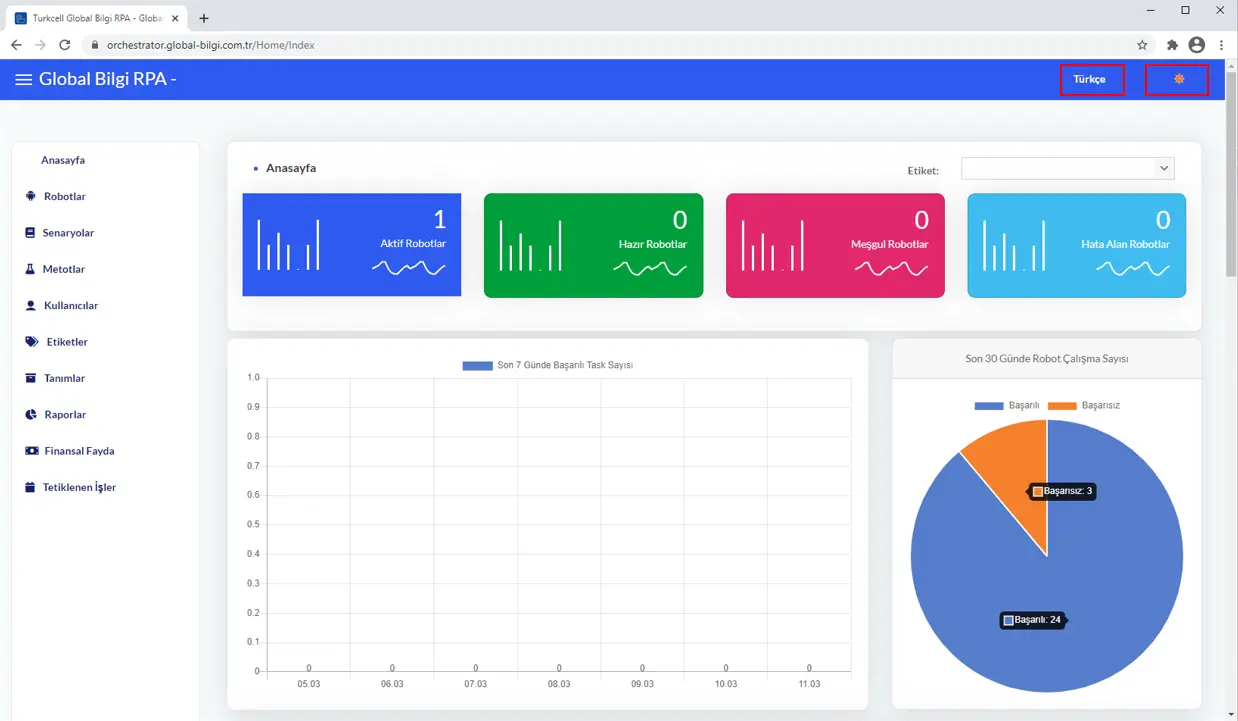Open Tetiklenen İşler menu item
Screen dimensions: 1238x721
79,488
